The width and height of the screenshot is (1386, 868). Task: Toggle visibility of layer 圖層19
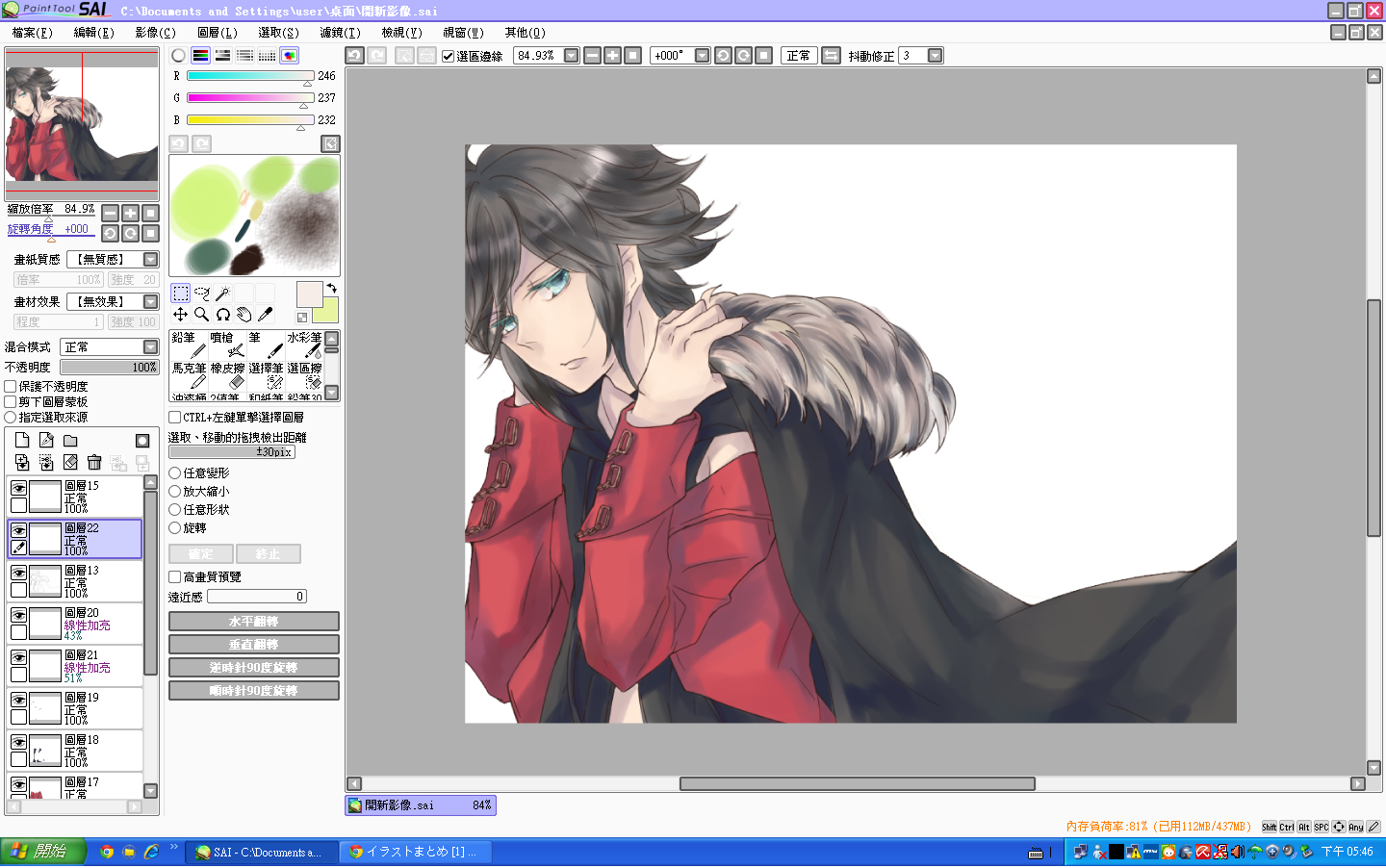coord(18,700)
